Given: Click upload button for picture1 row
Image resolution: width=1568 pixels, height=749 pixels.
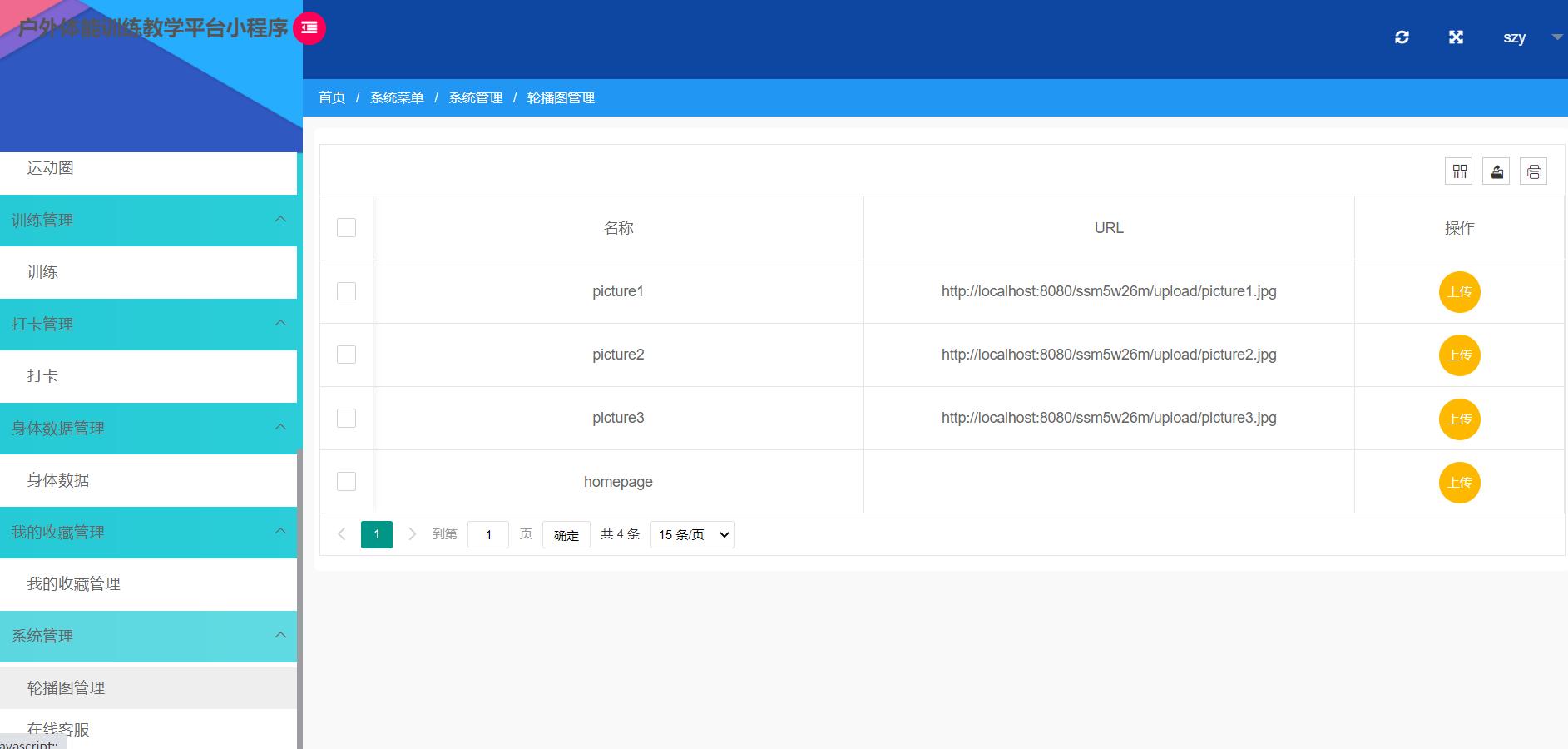Looking at the screenshot, I should tap(1459, 292).
